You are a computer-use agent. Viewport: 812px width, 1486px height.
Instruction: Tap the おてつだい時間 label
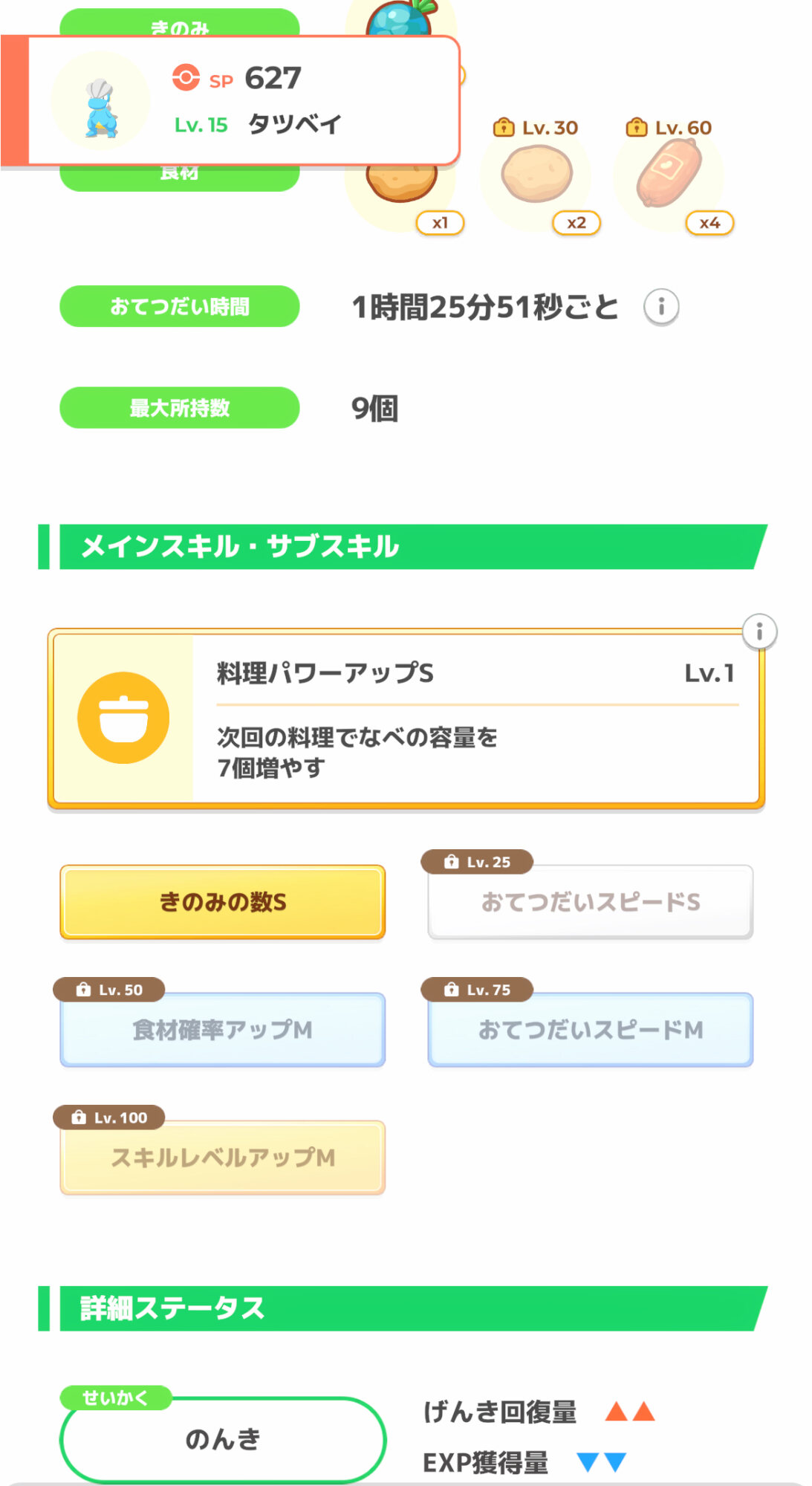point(180,306)
